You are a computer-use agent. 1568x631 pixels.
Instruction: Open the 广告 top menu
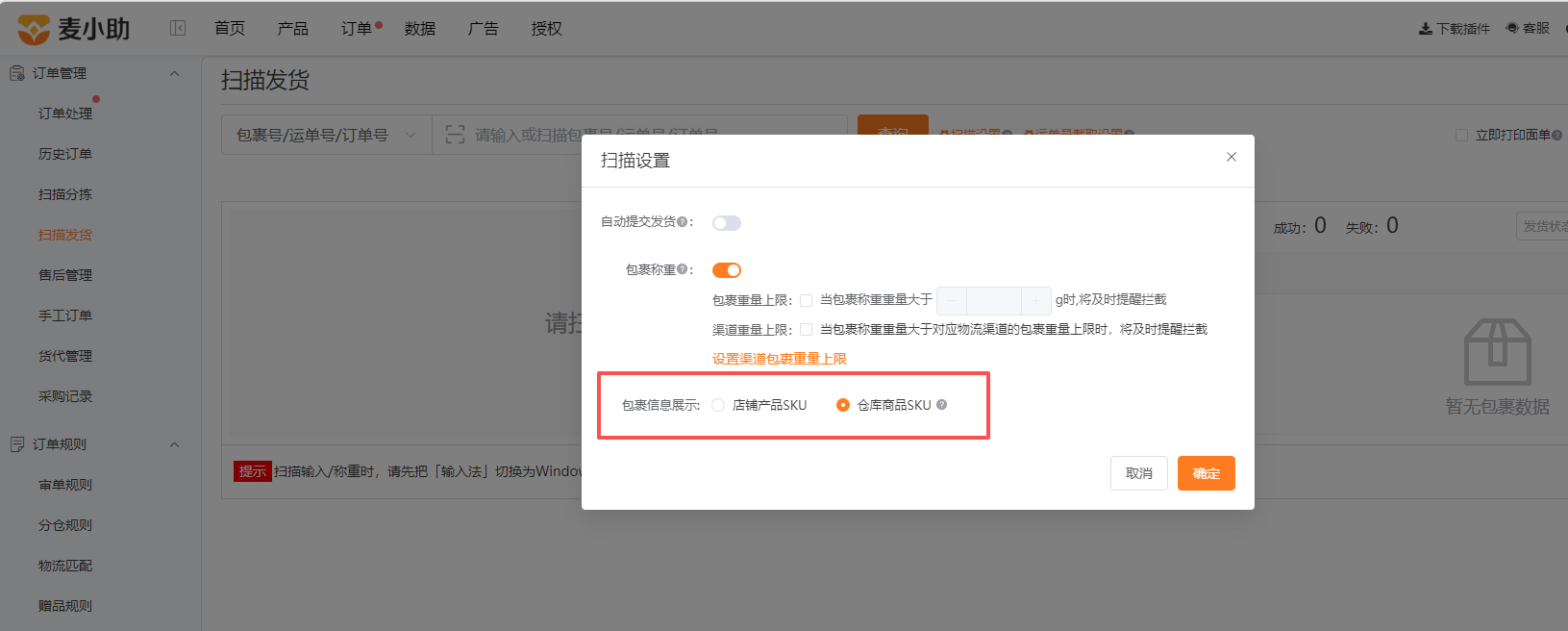click(484, 29)
